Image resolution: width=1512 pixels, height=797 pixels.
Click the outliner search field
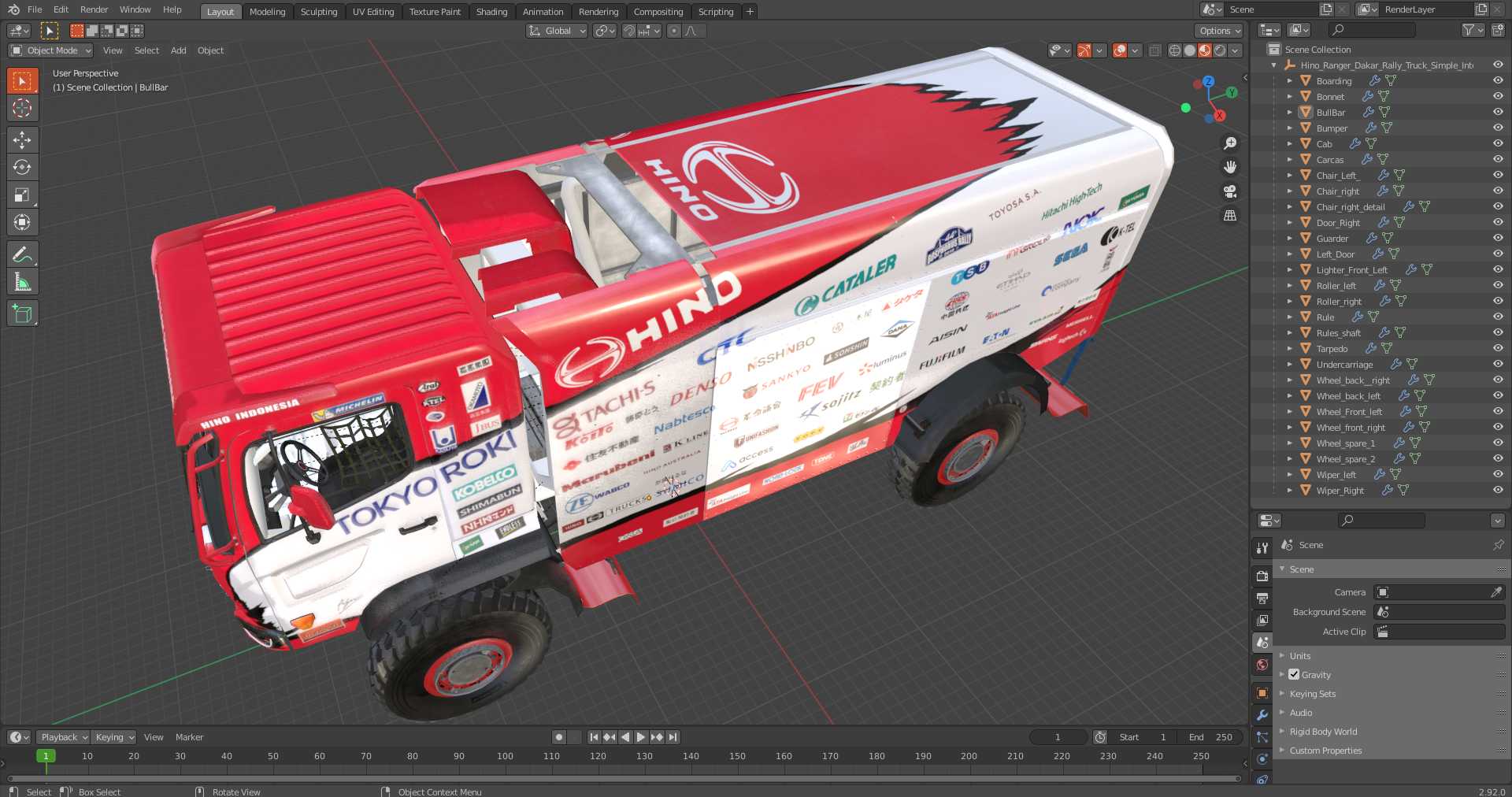click(1372, 30)
